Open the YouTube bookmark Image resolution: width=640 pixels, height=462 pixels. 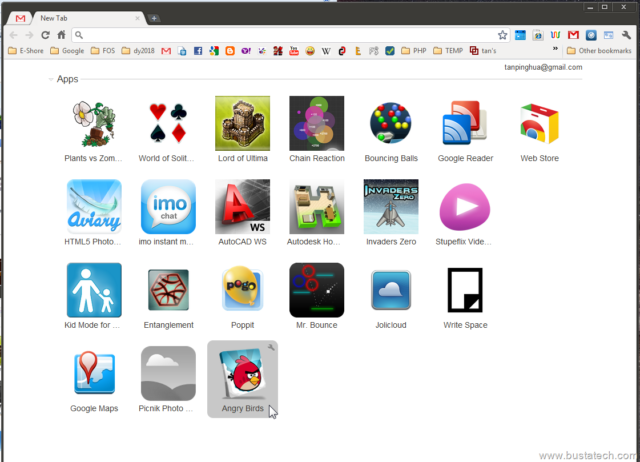[x=293, y=51]
